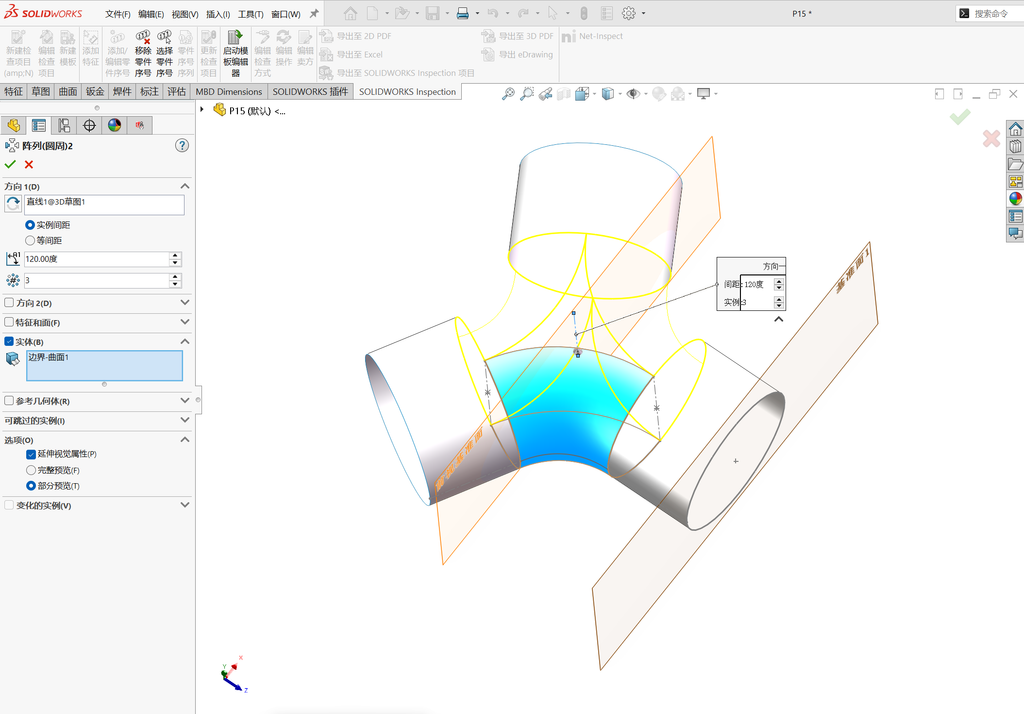The image size is (1024, 714).
Task: Uncheck the 实体(B) checkbox
Action: (9, 342)
